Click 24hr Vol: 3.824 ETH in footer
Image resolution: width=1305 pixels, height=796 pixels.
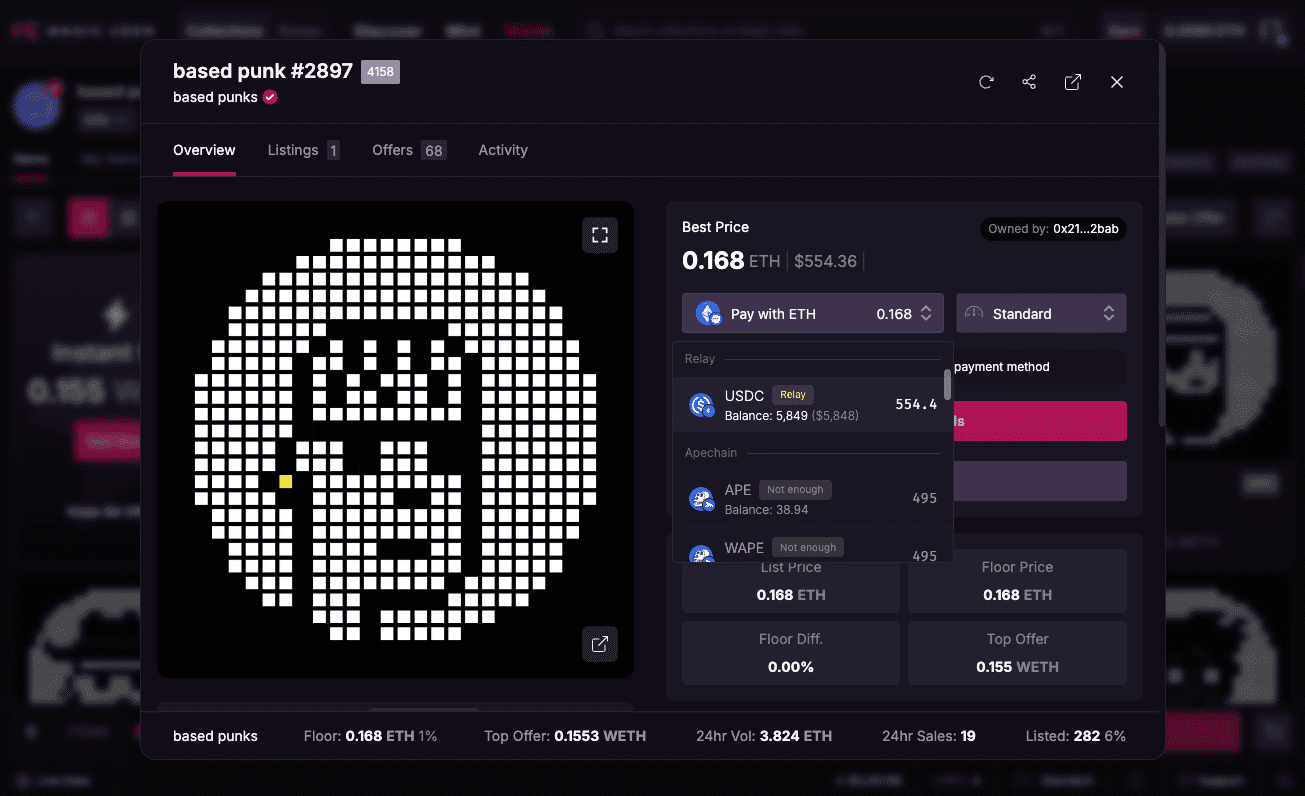(764, 736)
